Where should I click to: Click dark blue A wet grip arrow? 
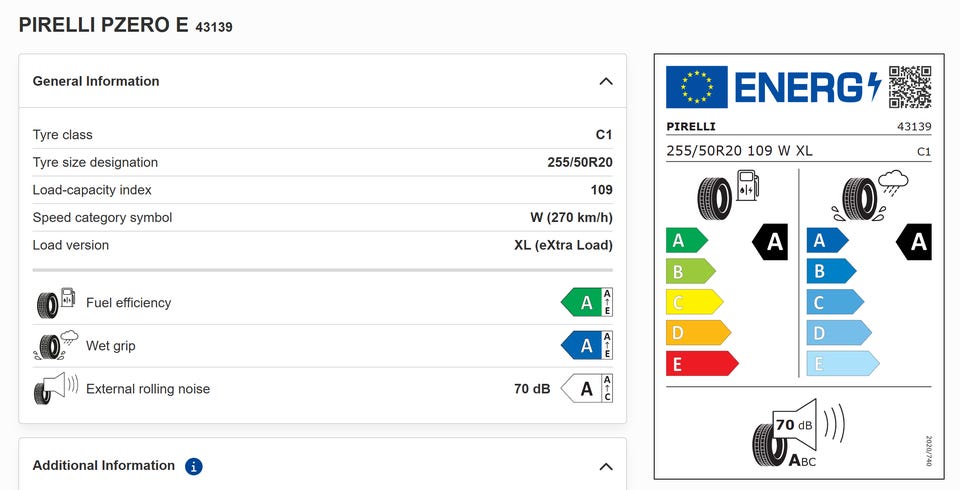coord(827,241)
